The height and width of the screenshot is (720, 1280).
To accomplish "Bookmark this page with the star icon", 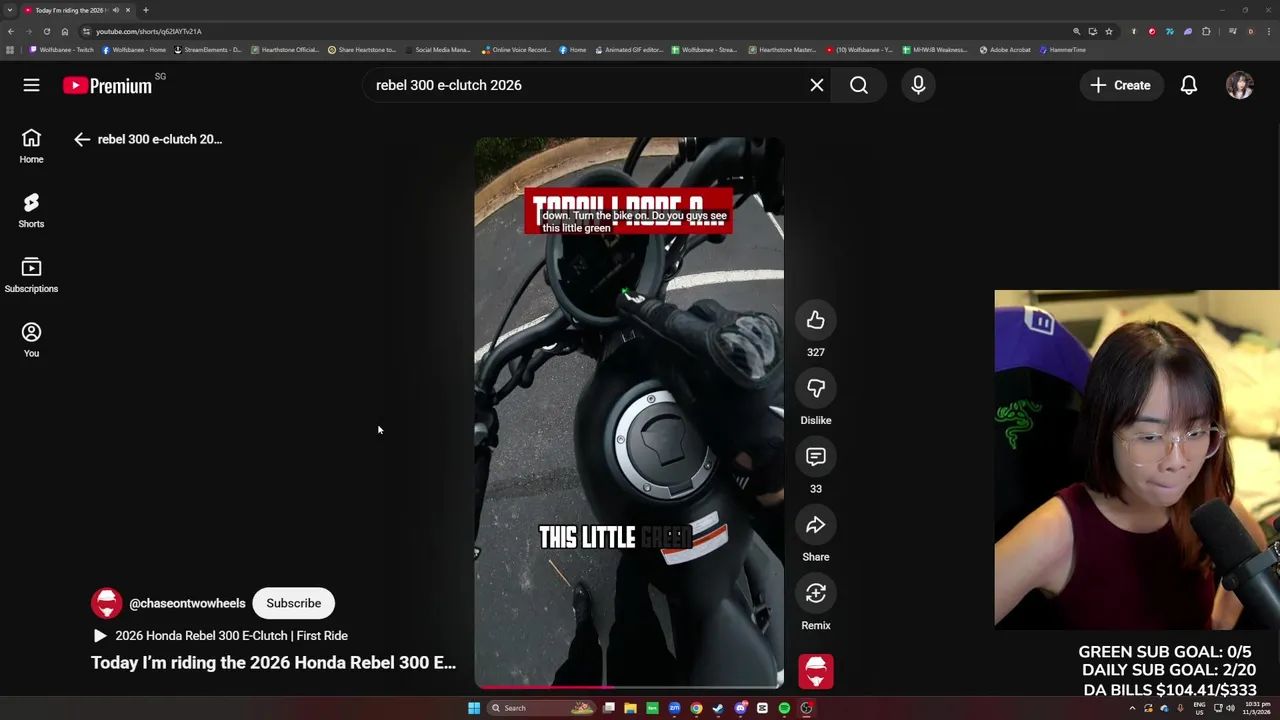I will coord(1108,31).
